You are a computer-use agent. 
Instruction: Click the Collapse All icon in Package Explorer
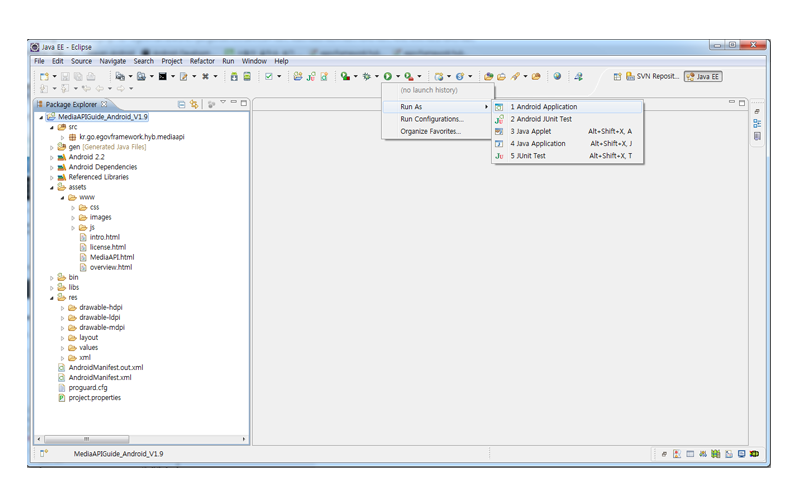coord(181,104)
